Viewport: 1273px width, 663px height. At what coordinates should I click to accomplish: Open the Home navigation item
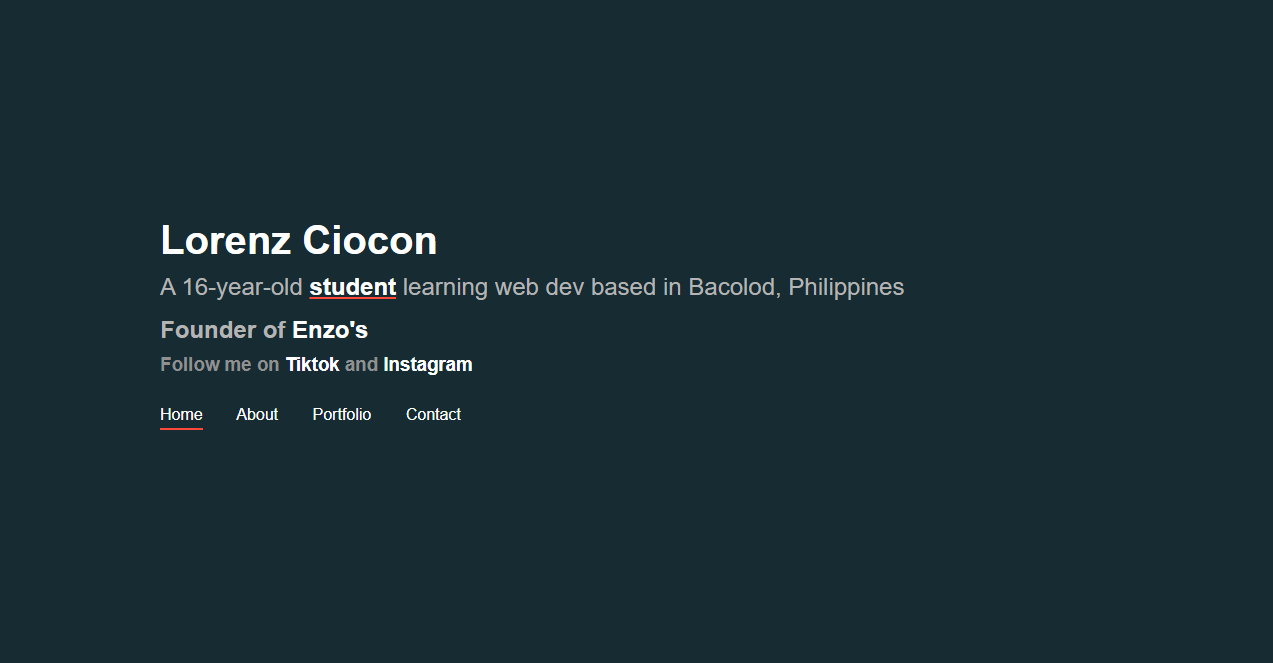[181, 415]
